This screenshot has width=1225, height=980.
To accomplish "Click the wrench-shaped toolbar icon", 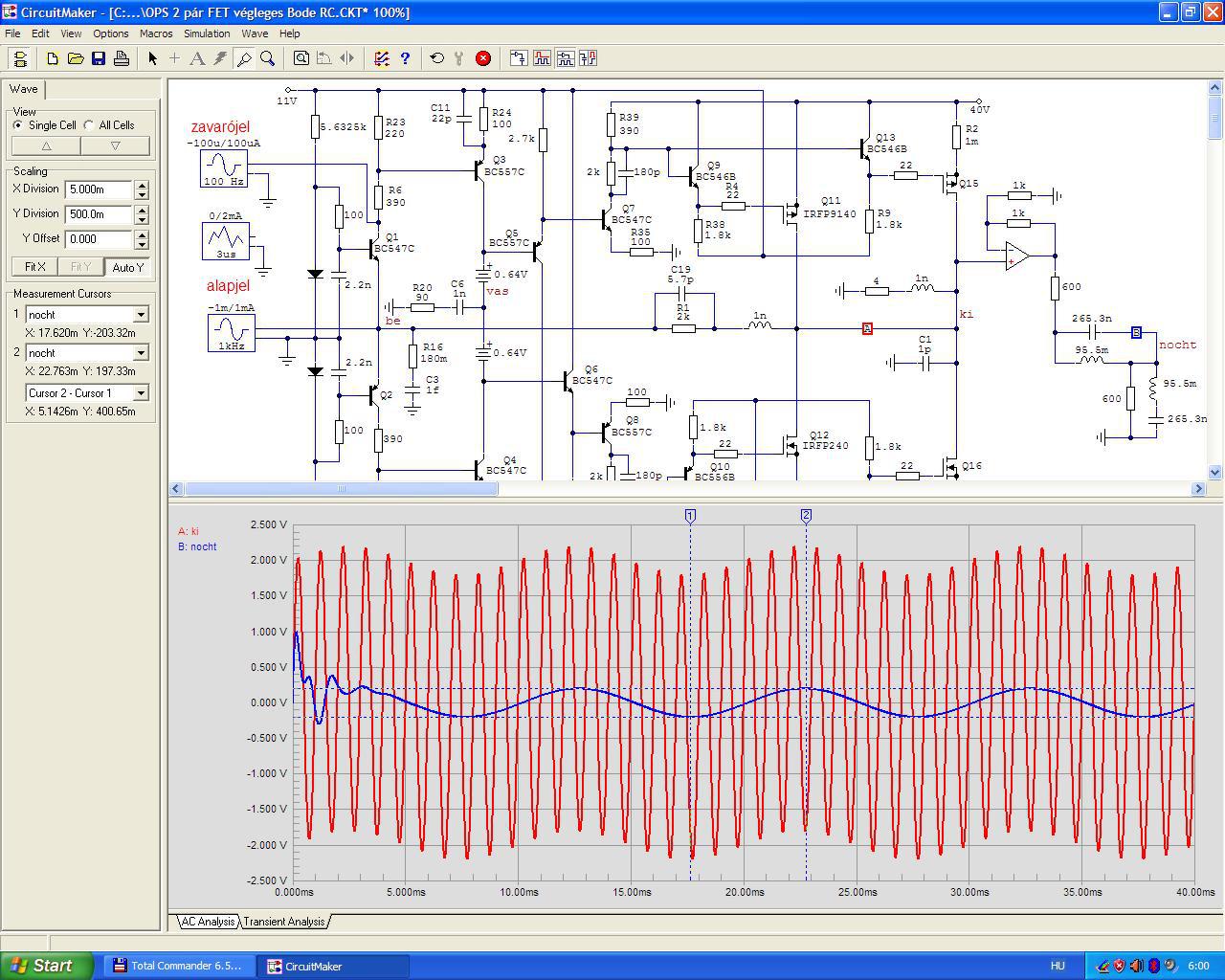I will tap(460, 58).
